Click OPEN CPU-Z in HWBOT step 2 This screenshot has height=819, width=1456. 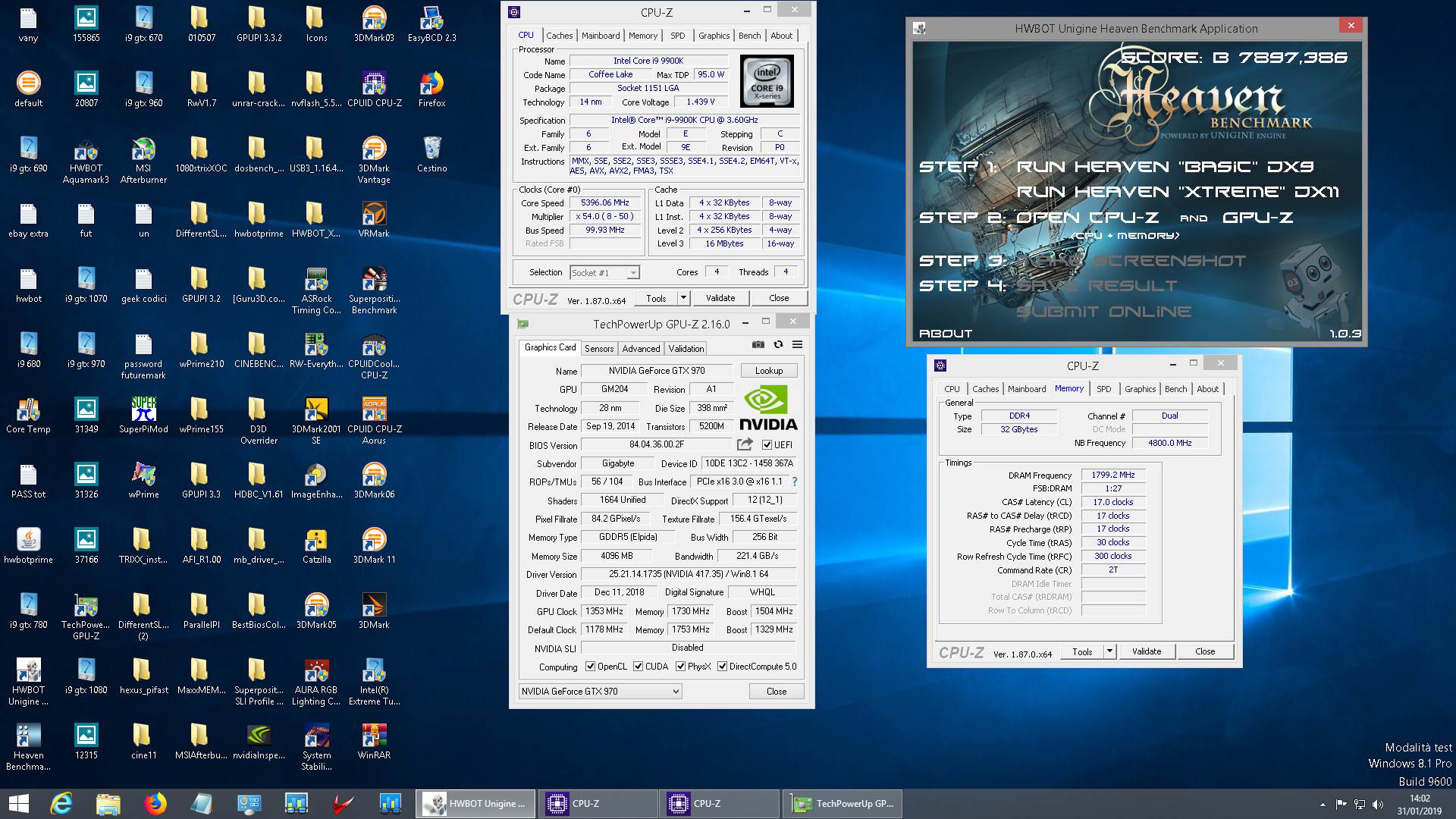[x=1087, y=217]
